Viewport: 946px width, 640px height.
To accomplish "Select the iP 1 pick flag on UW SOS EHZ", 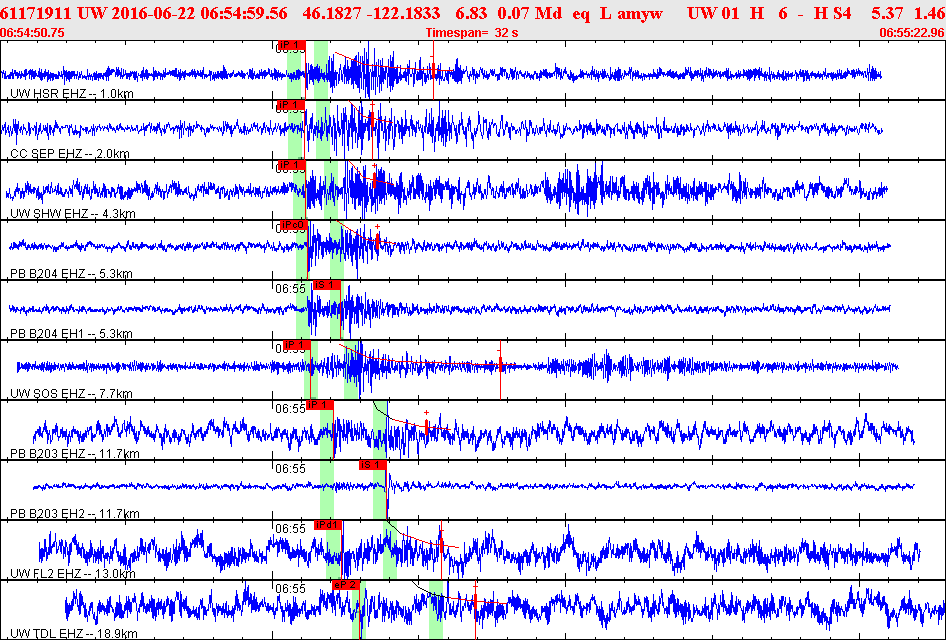I will tap(297, 345).
